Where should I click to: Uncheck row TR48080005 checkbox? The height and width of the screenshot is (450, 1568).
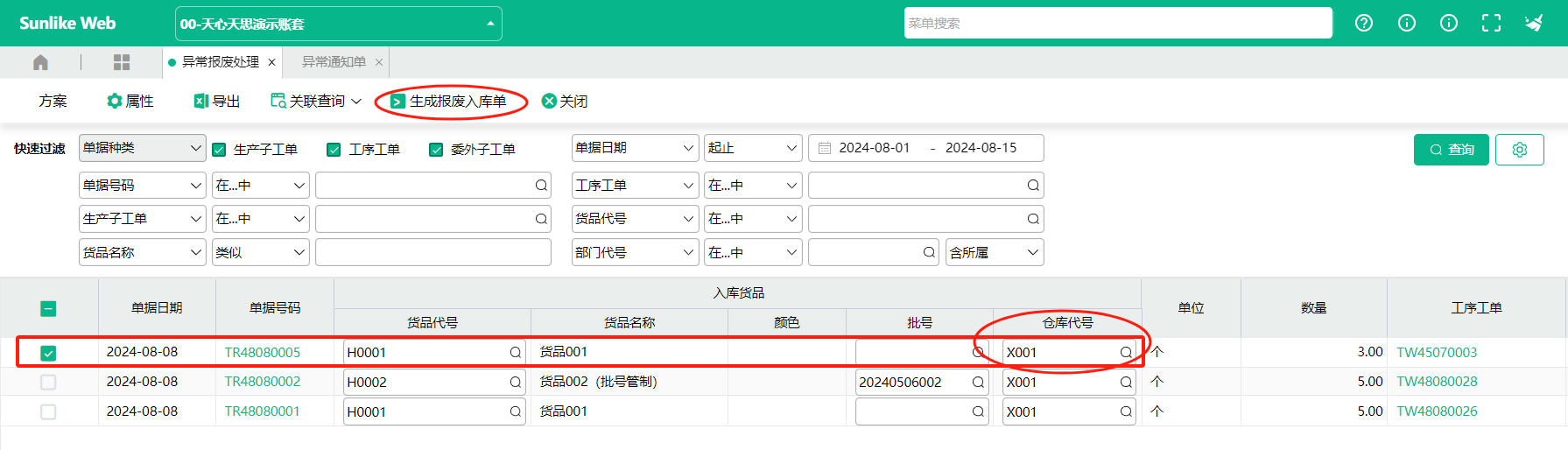[48, 353]
